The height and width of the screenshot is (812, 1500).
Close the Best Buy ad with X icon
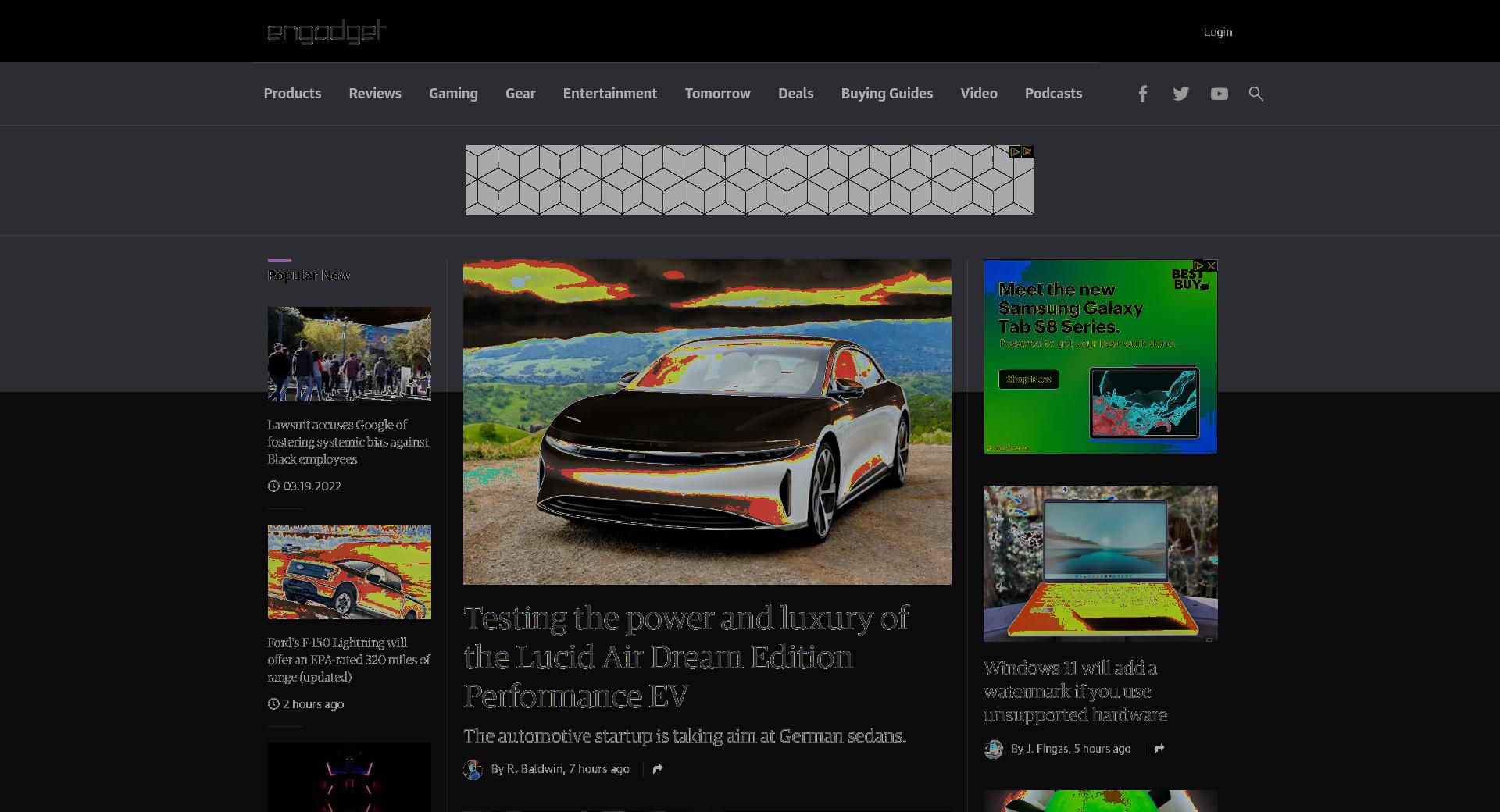coord(1211,265)
